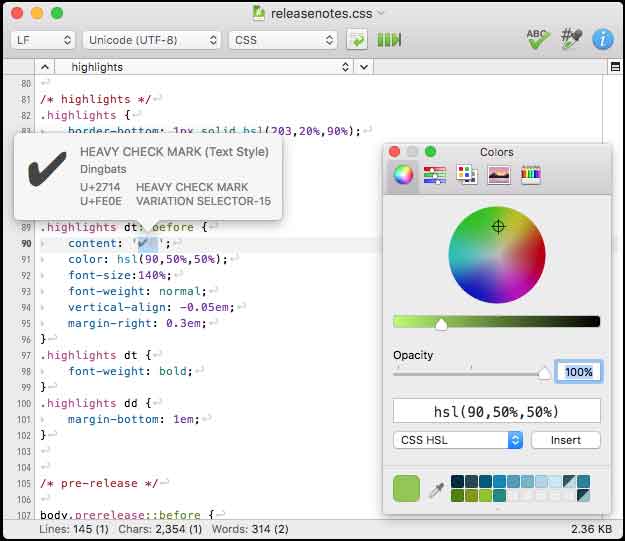Image resolution: width=625 pixels, height=541 pixels.
Task: Open the CSS syntax style dropdown
Action: 282,40
